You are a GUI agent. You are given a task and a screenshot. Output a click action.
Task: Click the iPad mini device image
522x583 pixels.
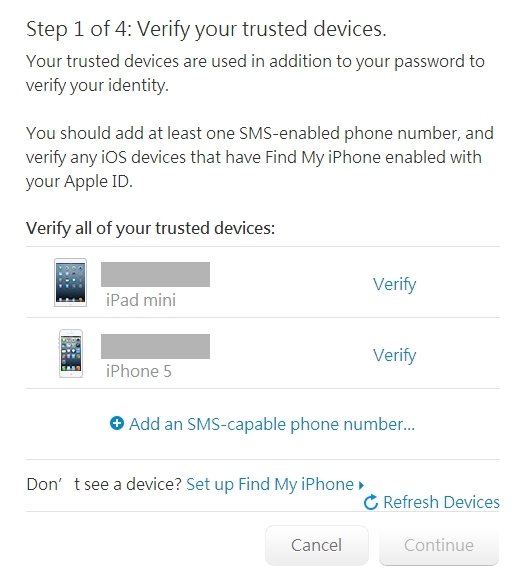[70, 283]
